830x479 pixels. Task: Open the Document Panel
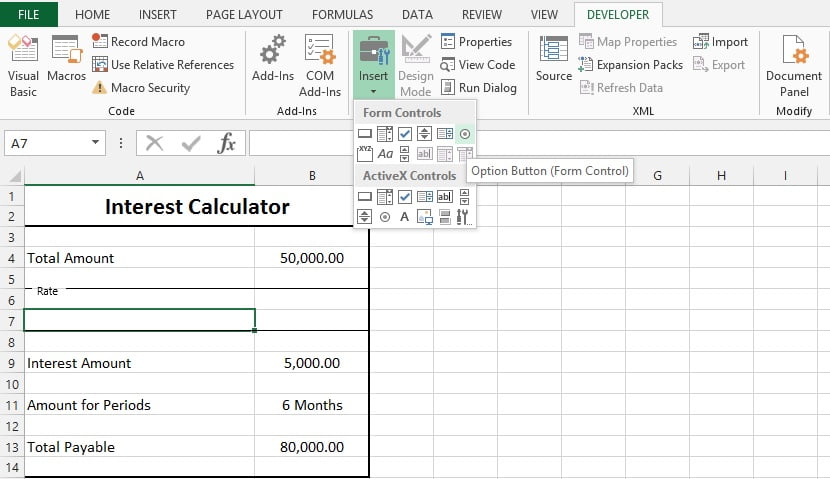[x=794, y=66]
